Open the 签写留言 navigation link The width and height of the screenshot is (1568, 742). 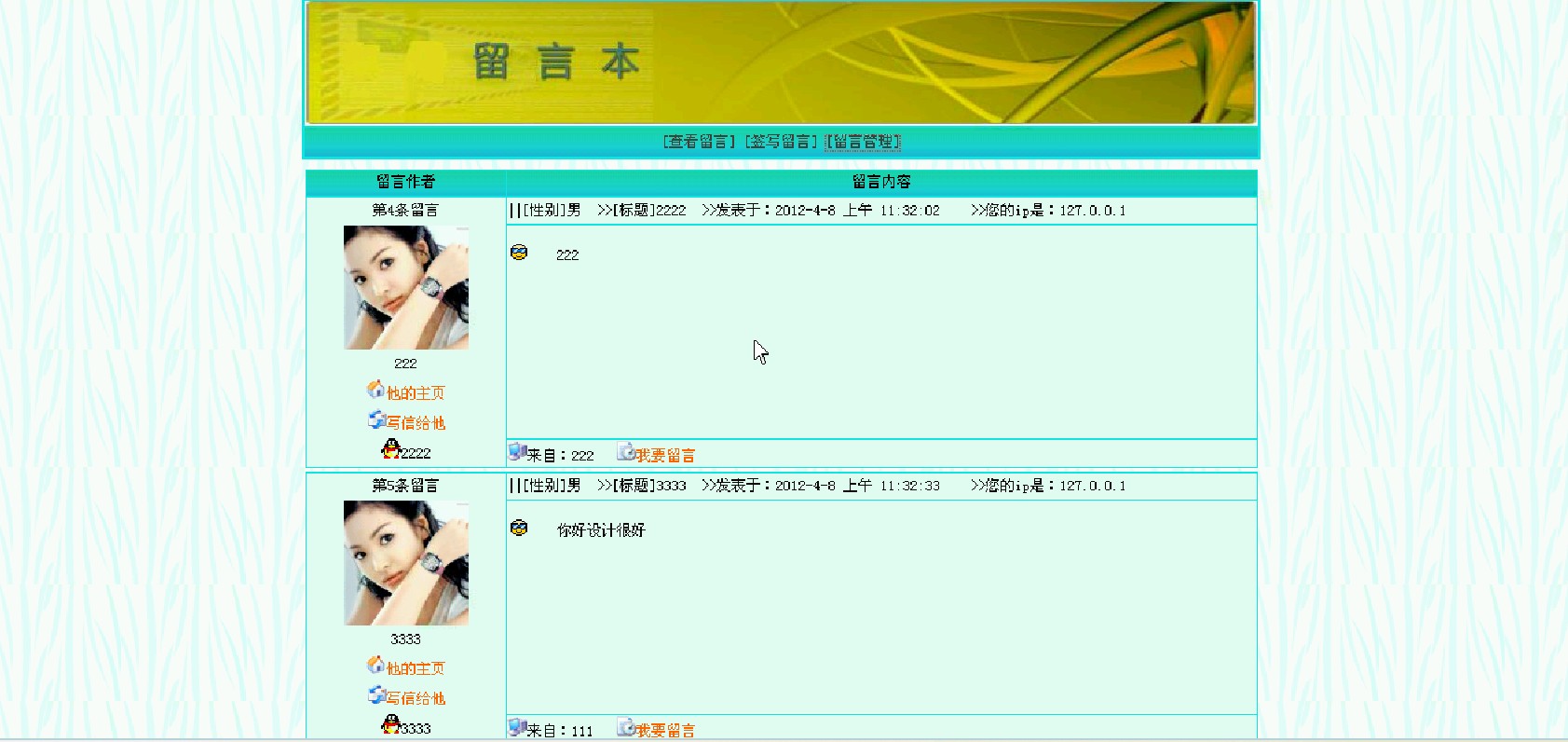781,142
